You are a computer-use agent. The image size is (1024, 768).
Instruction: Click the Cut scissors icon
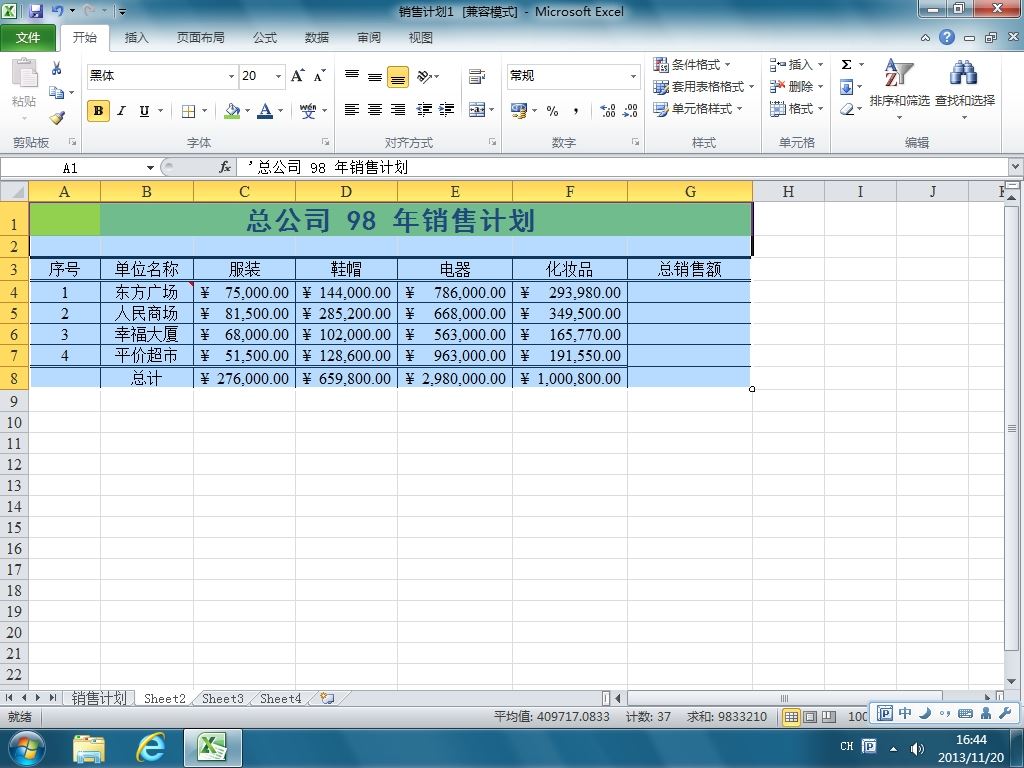(x=57, y=68)
